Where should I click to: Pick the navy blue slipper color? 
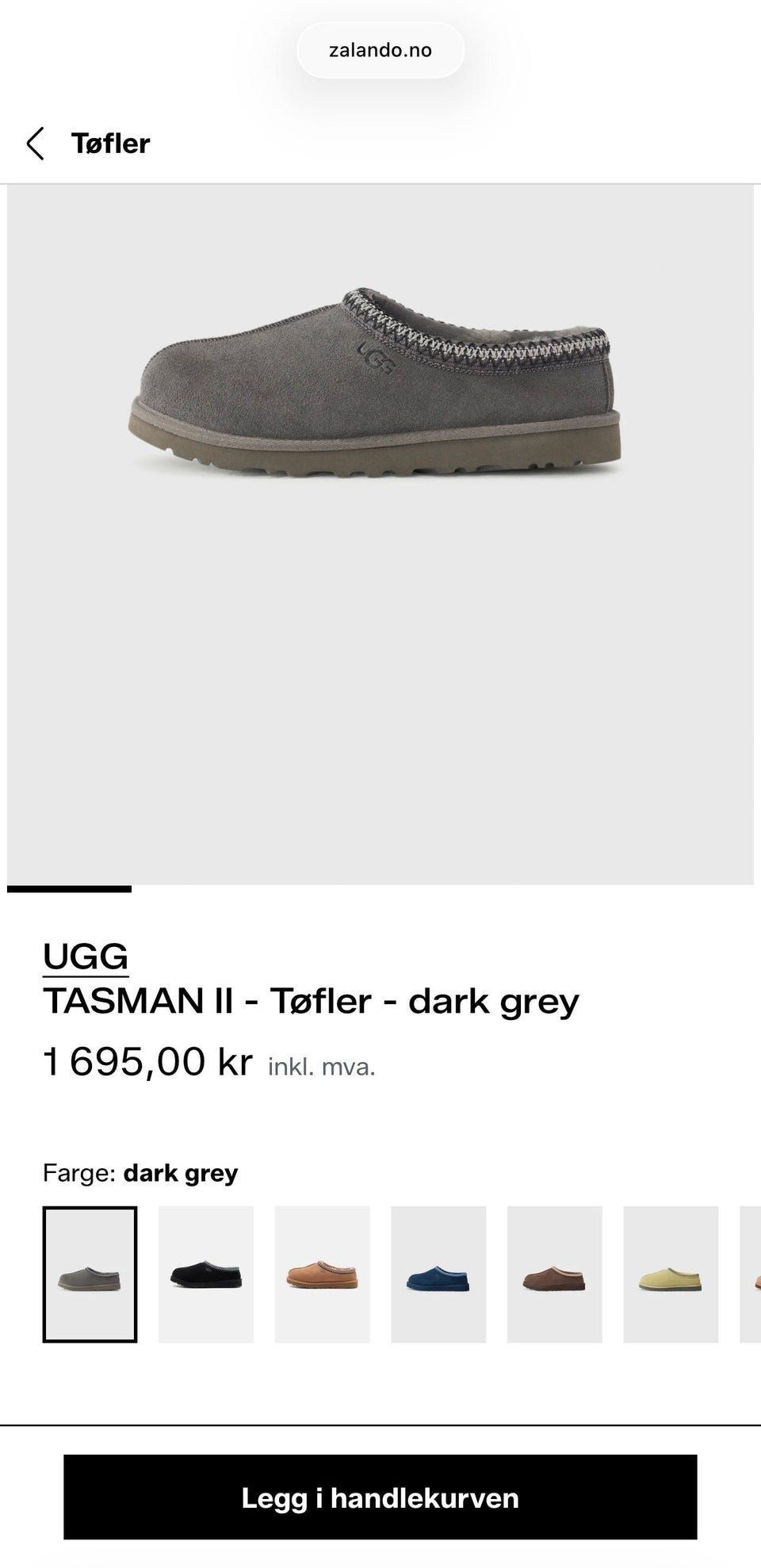[438, 1274]
